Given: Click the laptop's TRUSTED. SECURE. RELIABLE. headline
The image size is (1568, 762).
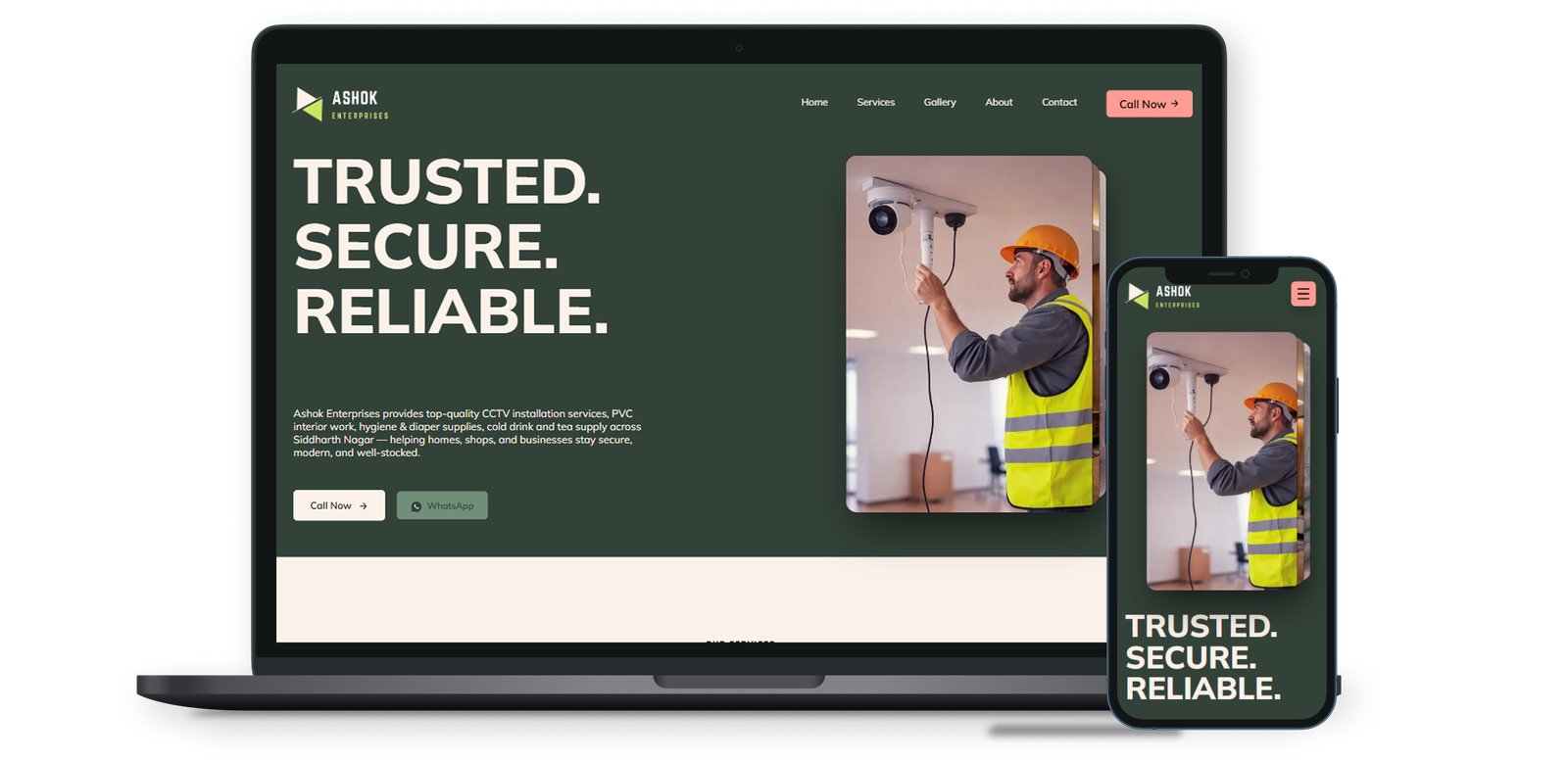Looking at the screenshot, I should tap(450, 247).
